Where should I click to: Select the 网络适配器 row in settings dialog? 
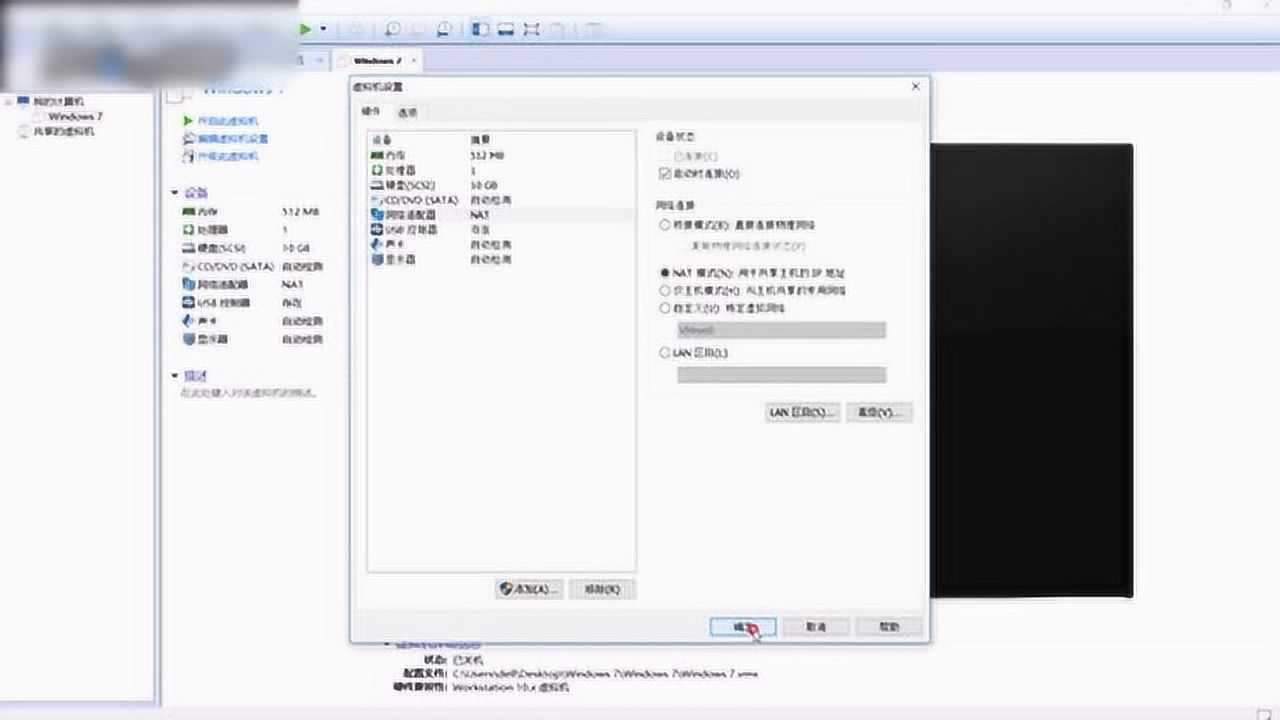tap(501, 215)
